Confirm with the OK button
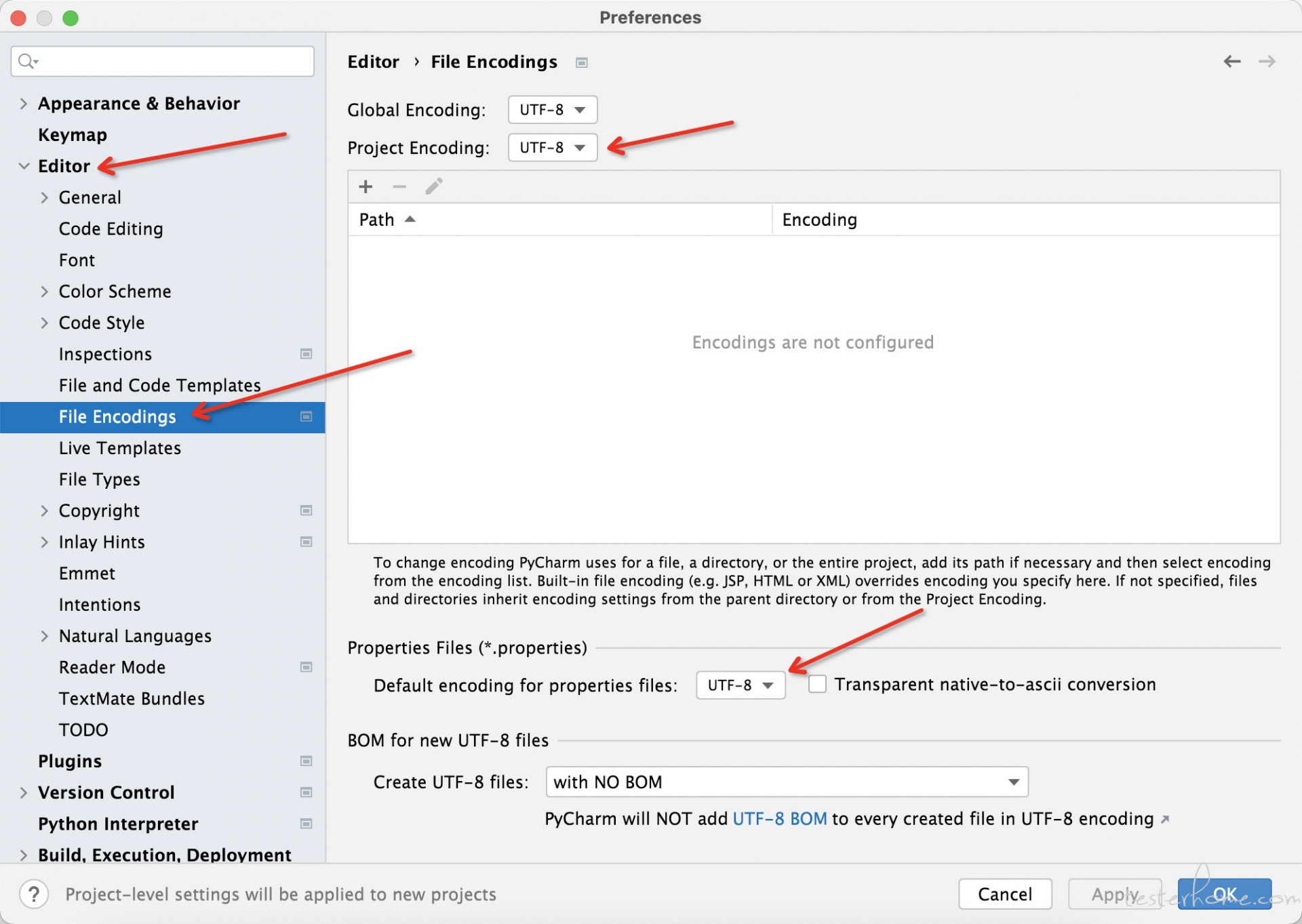Screen dimensions: 1302x924 (x=1225, y=894)
